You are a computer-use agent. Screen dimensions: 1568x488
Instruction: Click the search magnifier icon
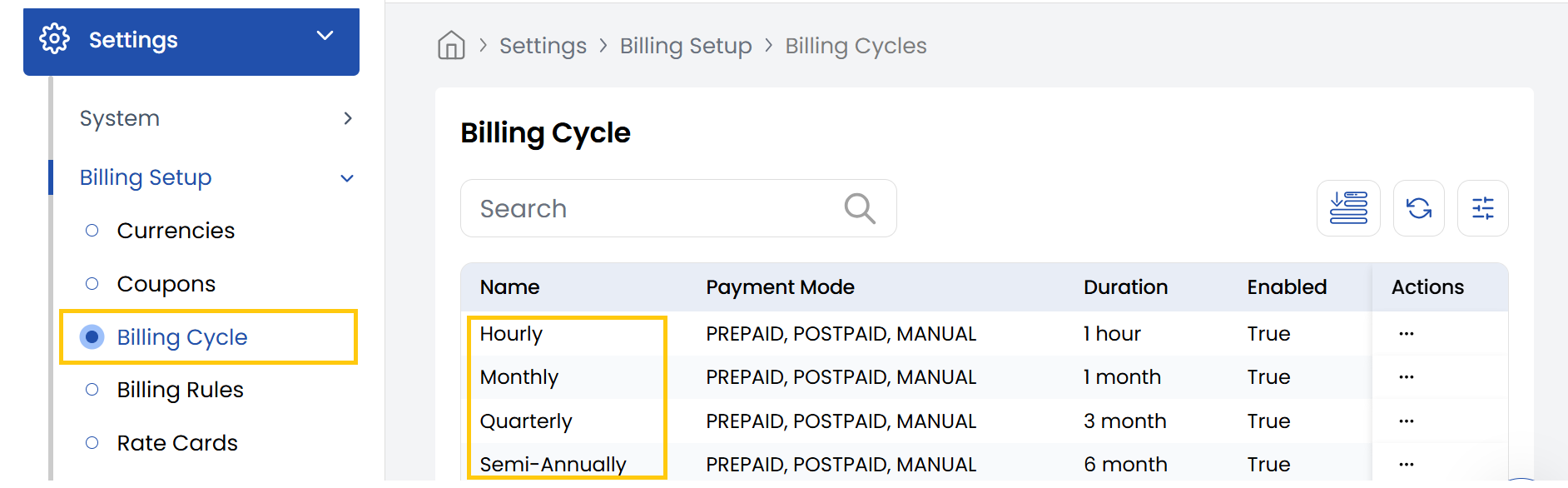860,208
